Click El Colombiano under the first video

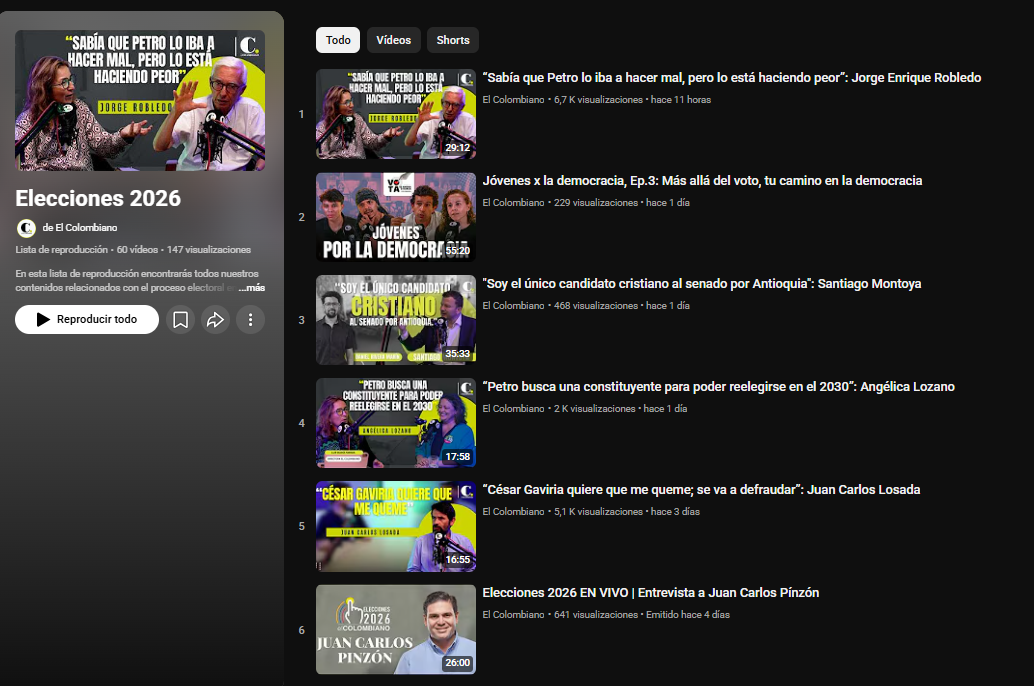click(x=511, y=99)
